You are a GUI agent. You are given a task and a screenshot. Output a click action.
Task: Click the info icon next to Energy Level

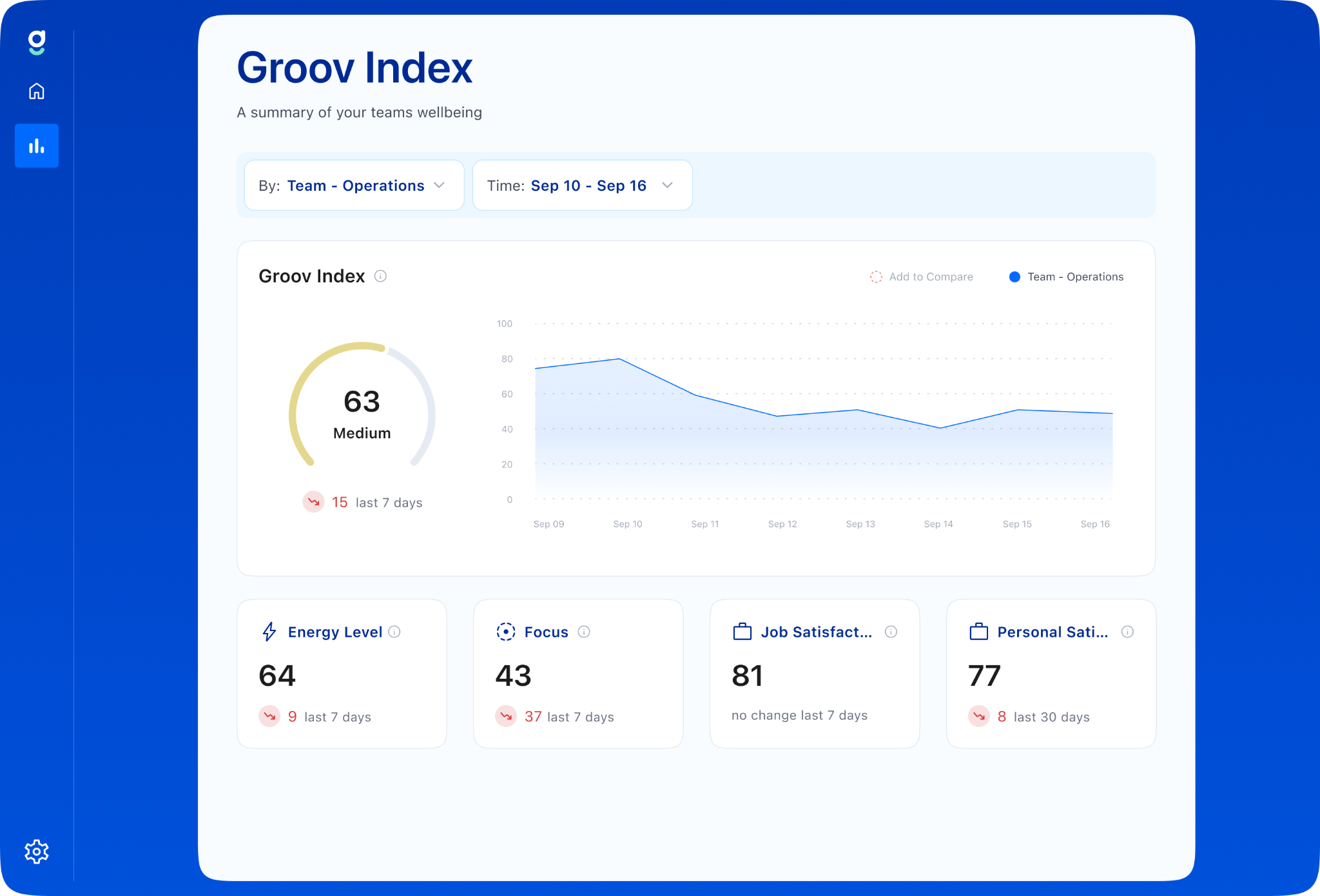pyautogui.click(x=395, y=632)
